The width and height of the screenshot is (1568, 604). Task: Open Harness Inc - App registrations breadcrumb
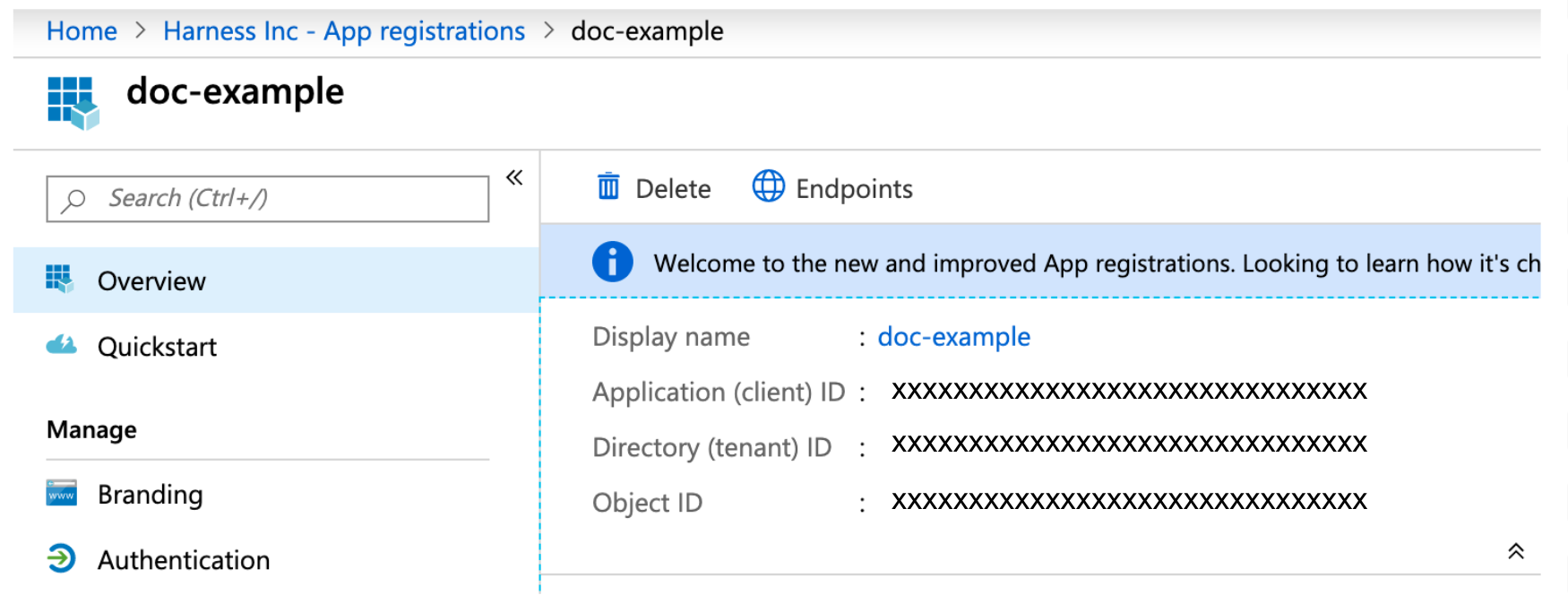tap(343, 31)
